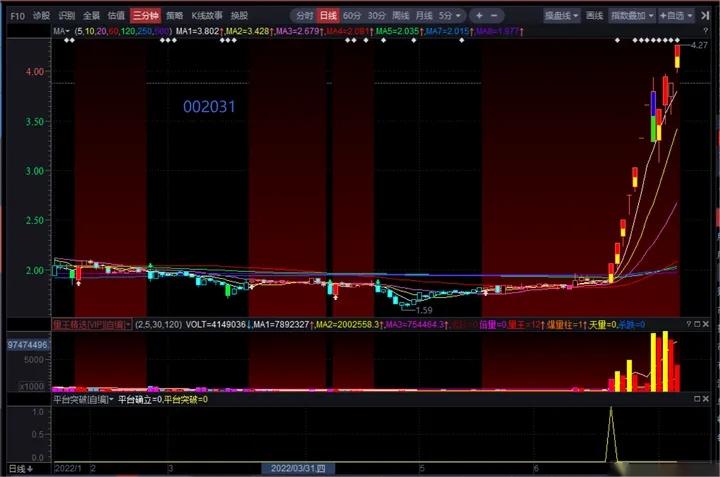Screen dimensions: 720x477
Task: Click the volume MA1=7892327 value
Action: coord(283,325)
